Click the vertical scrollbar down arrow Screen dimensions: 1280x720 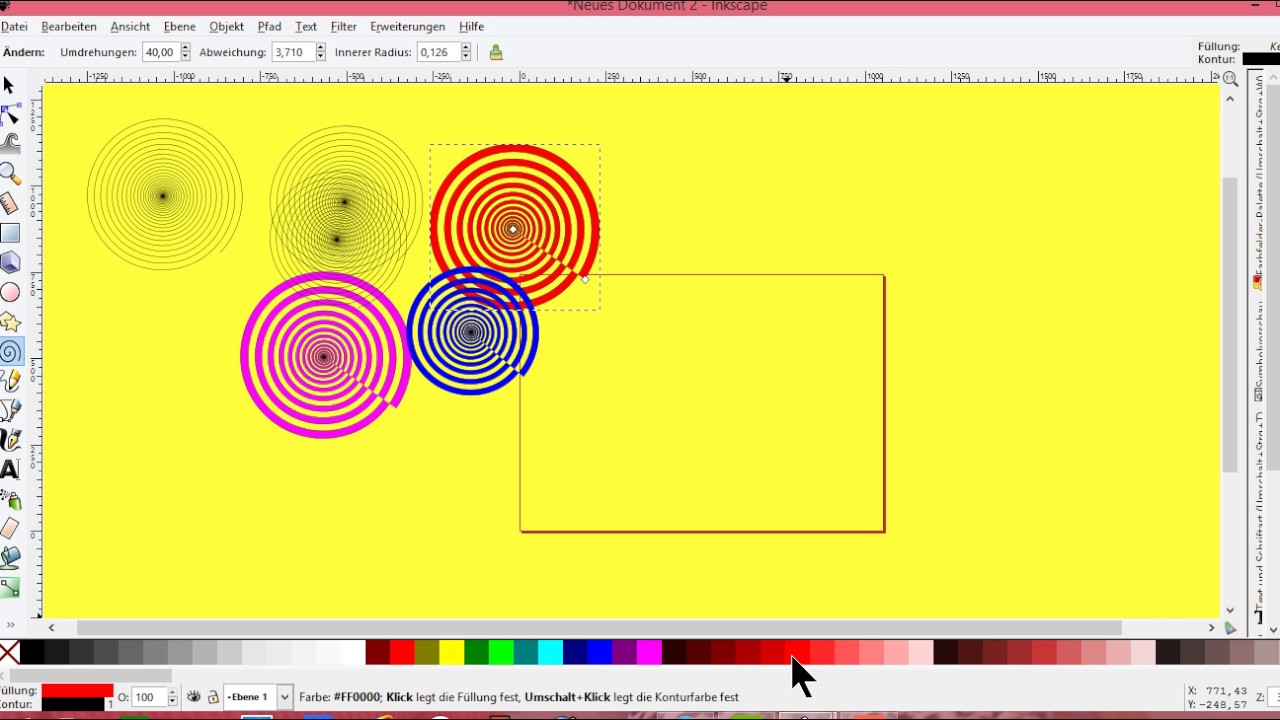click(1231, 610)
